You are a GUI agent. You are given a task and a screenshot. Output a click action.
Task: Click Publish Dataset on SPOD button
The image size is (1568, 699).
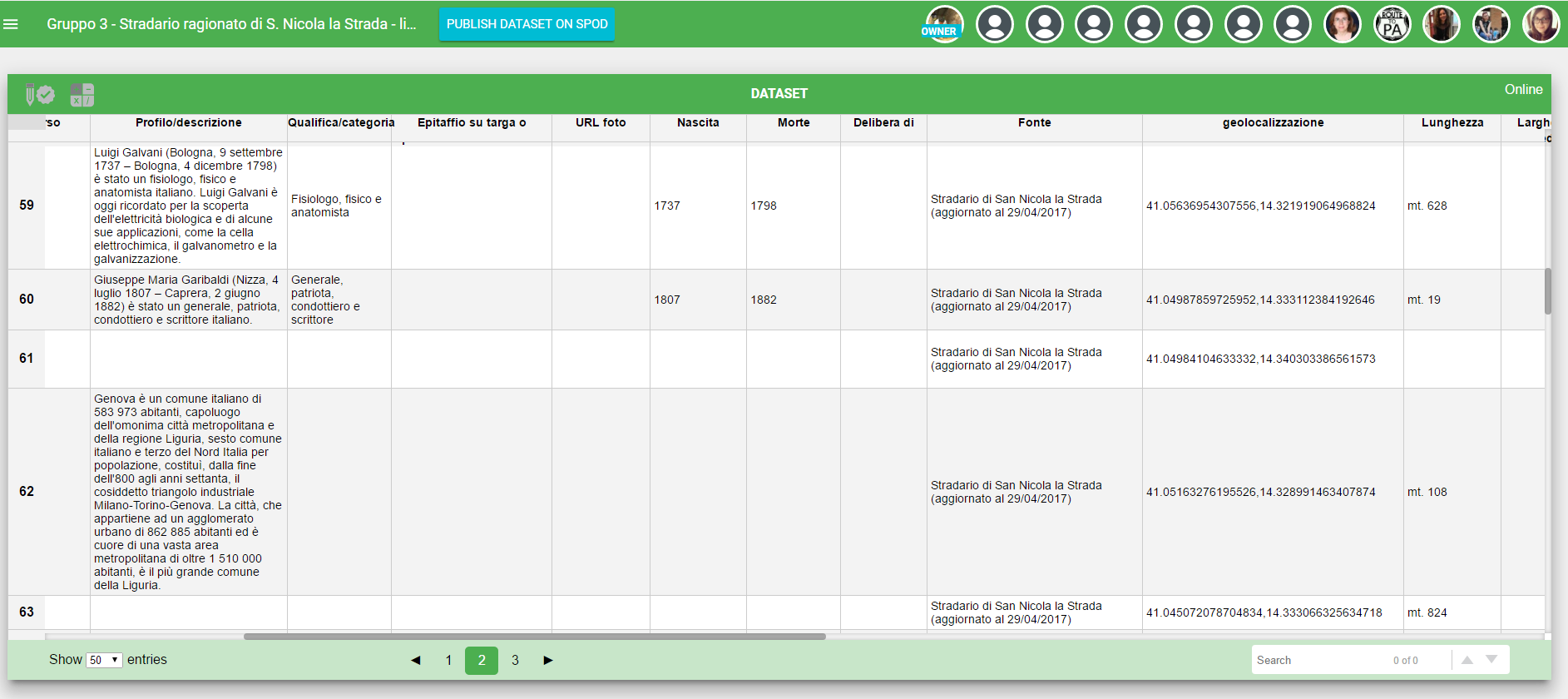[x=527, y=24]
